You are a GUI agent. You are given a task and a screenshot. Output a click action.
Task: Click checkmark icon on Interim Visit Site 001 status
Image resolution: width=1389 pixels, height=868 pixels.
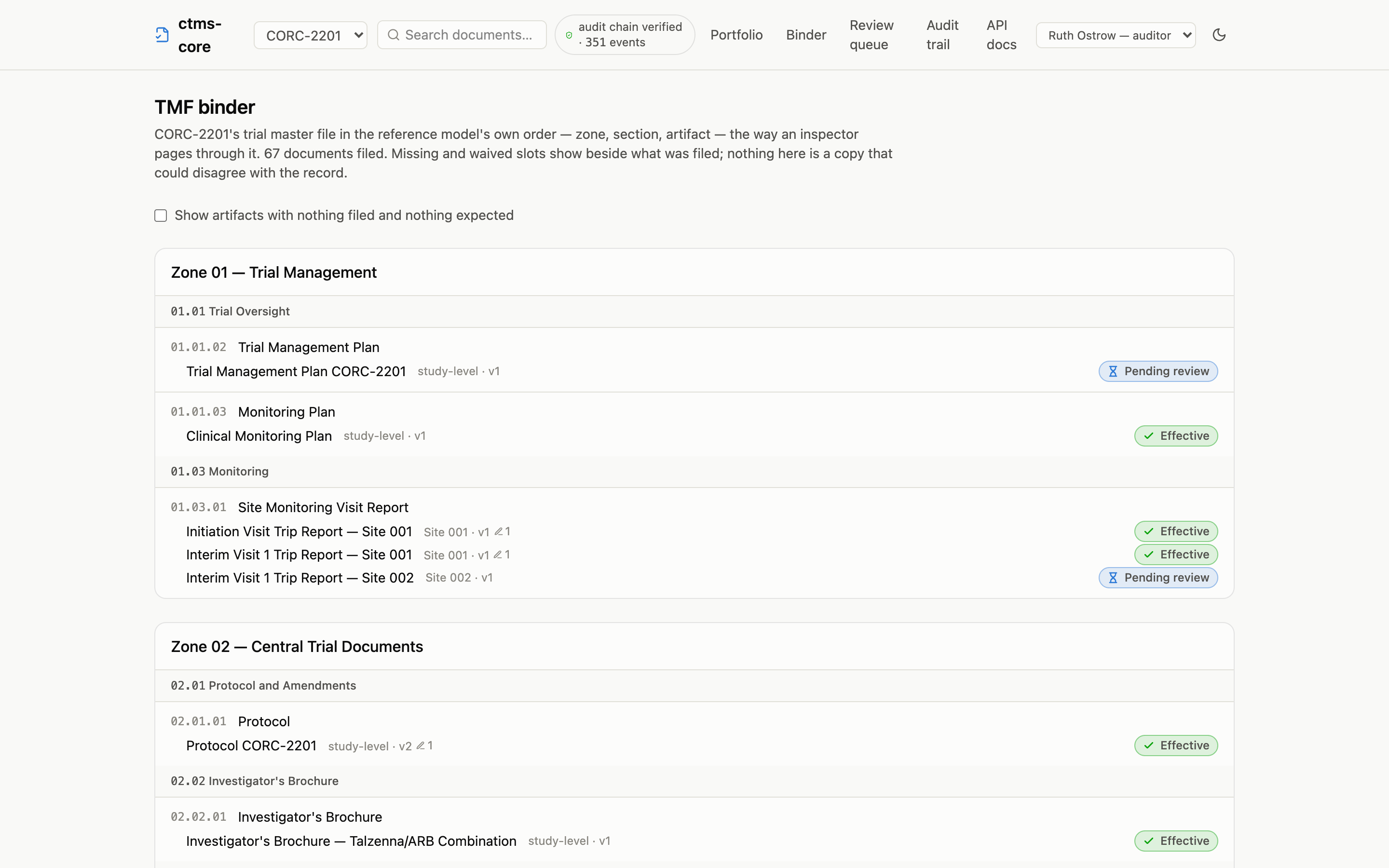tap(1148, 555)
